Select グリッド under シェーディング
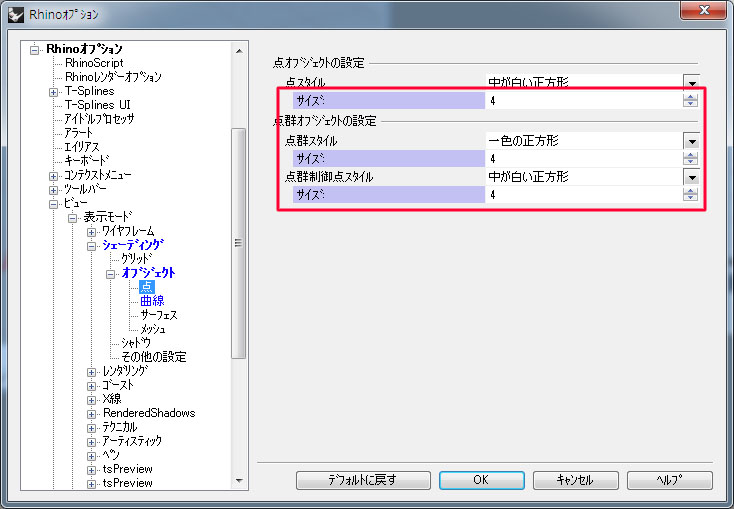Viewport: 734px width, 509px height. [x=137, y=258]
